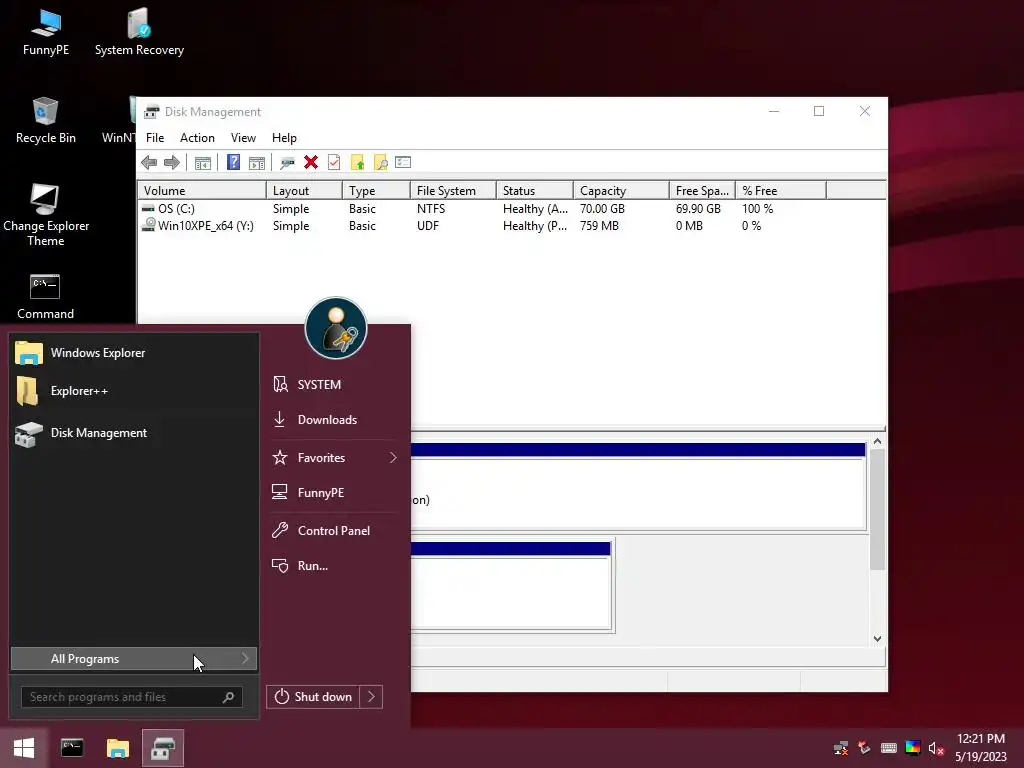
Task: Click the scroll up arrow in disk pane
Action: pos(877,442)
